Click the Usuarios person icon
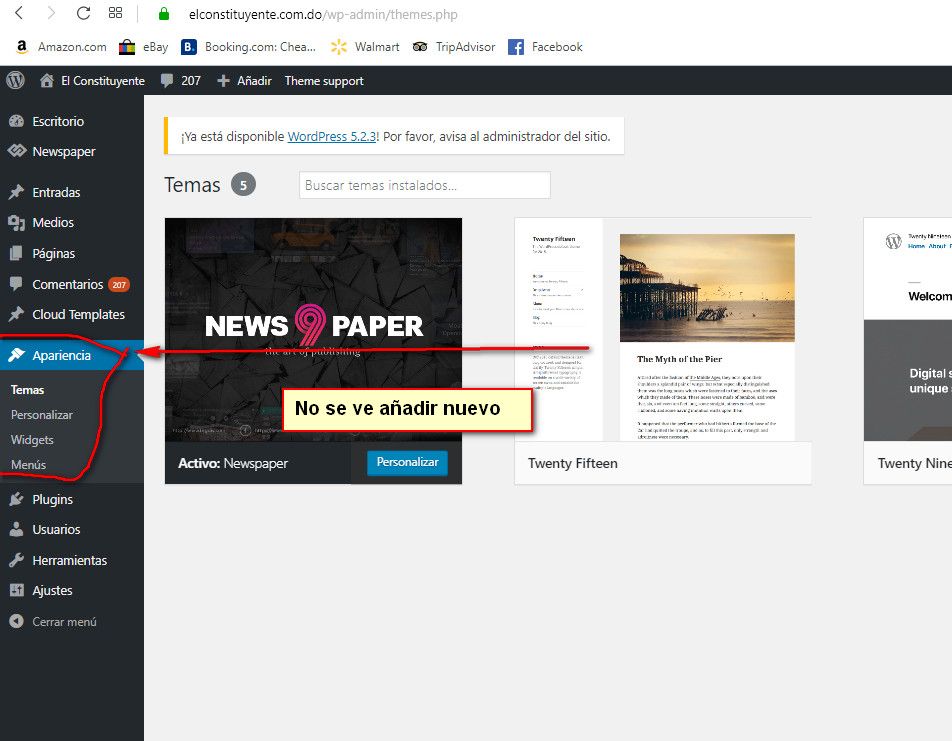Viewport: 952px width, 741px height. click(x=16, y=529)
